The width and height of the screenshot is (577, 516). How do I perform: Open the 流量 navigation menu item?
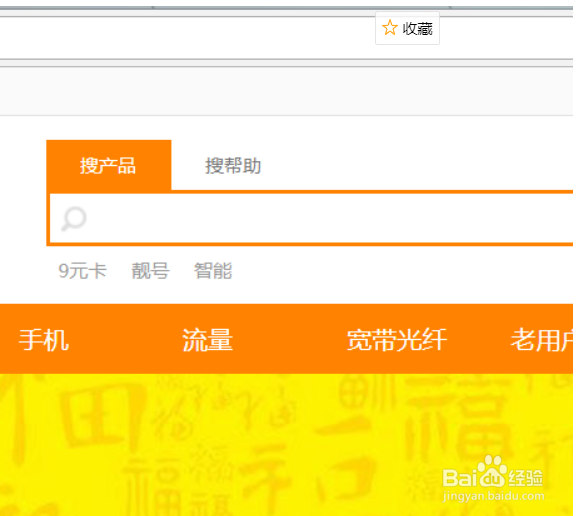208,340
